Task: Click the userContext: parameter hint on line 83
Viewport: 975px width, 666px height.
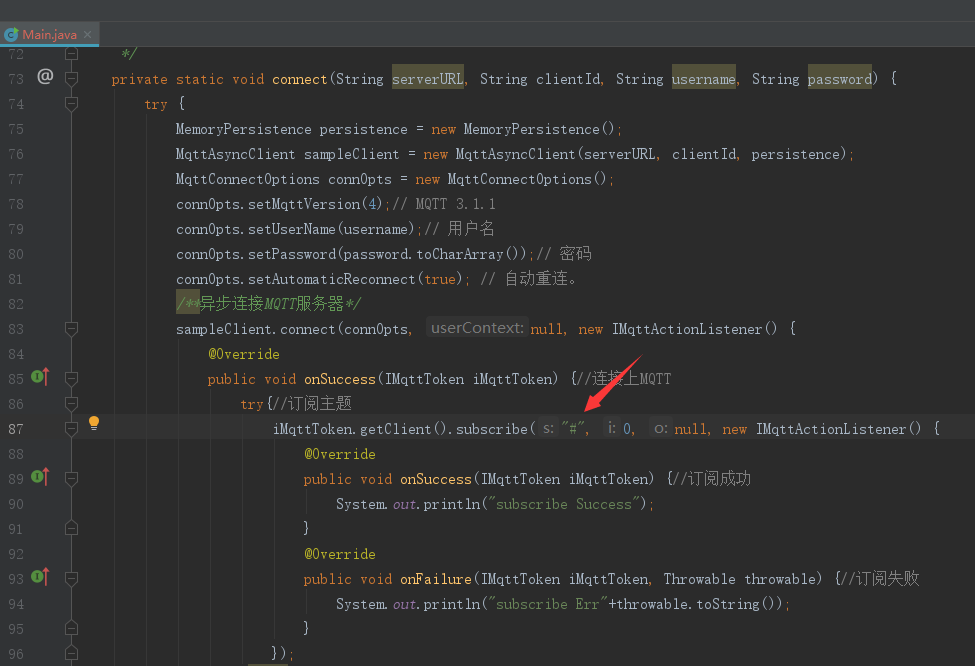Action: tap(477, 328)
